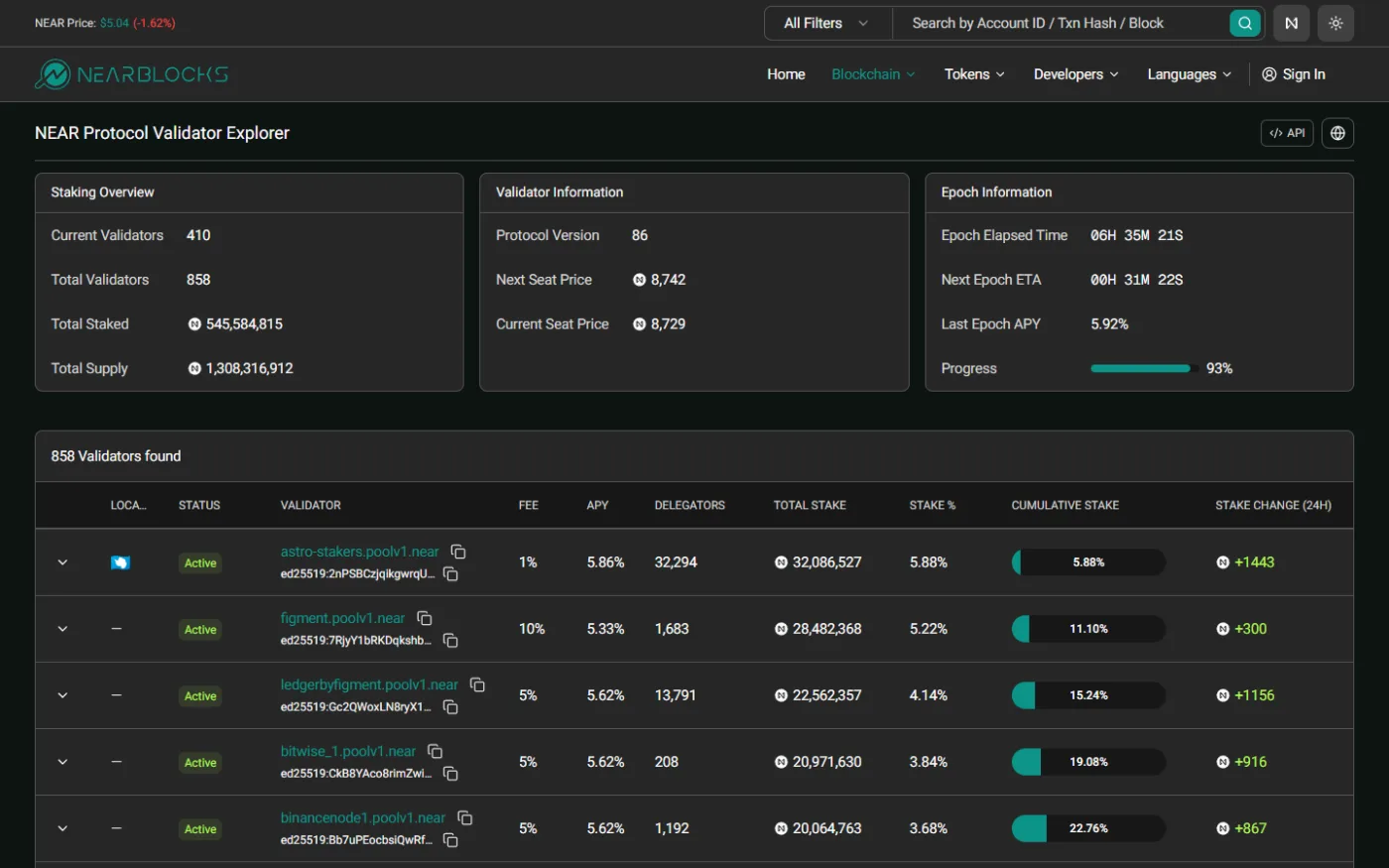Click the Delegators column header
Screen dimensions: 1389x868
tap(690, 505)
